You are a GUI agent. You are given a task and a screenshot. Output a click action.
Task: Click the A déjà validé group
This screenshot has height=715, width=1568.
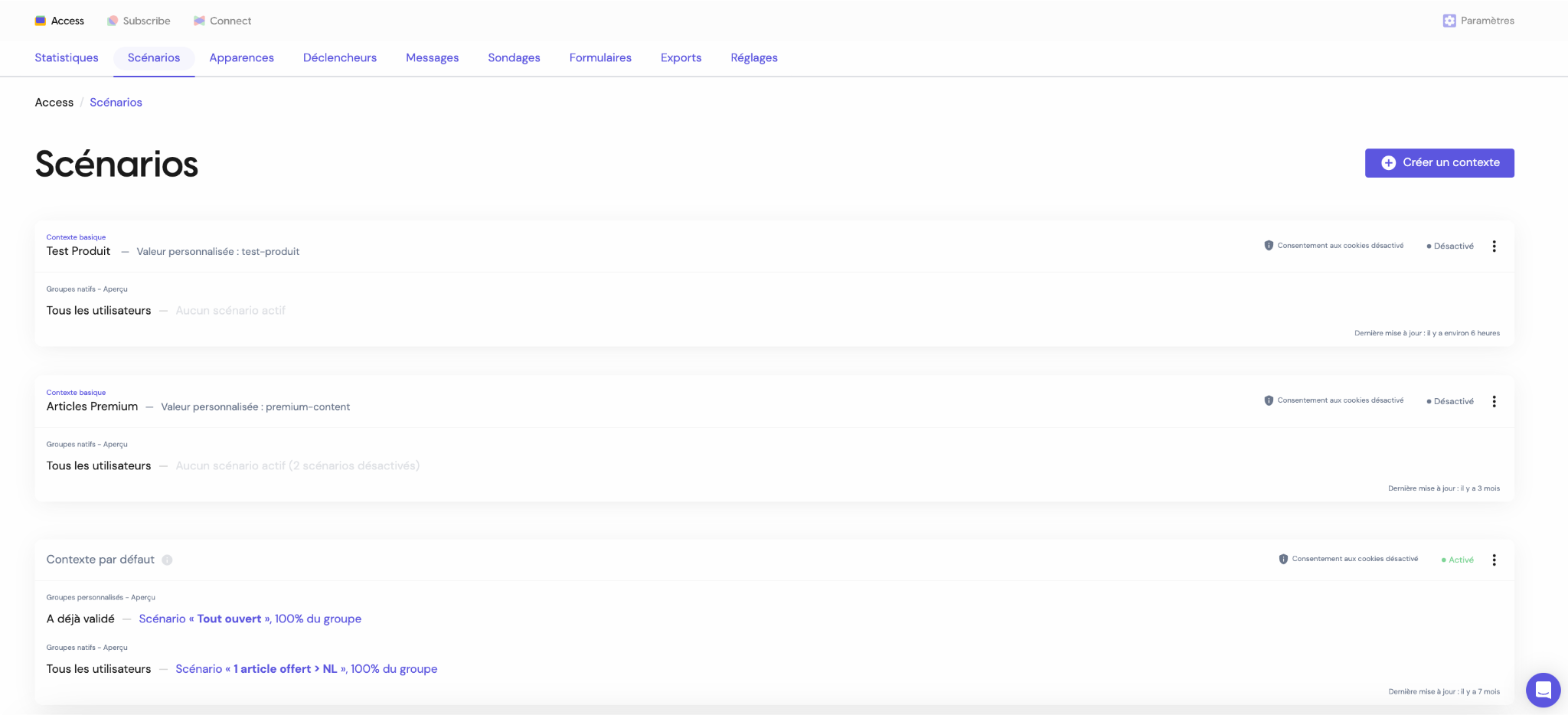pyautogui.click(x=80, y=619)
